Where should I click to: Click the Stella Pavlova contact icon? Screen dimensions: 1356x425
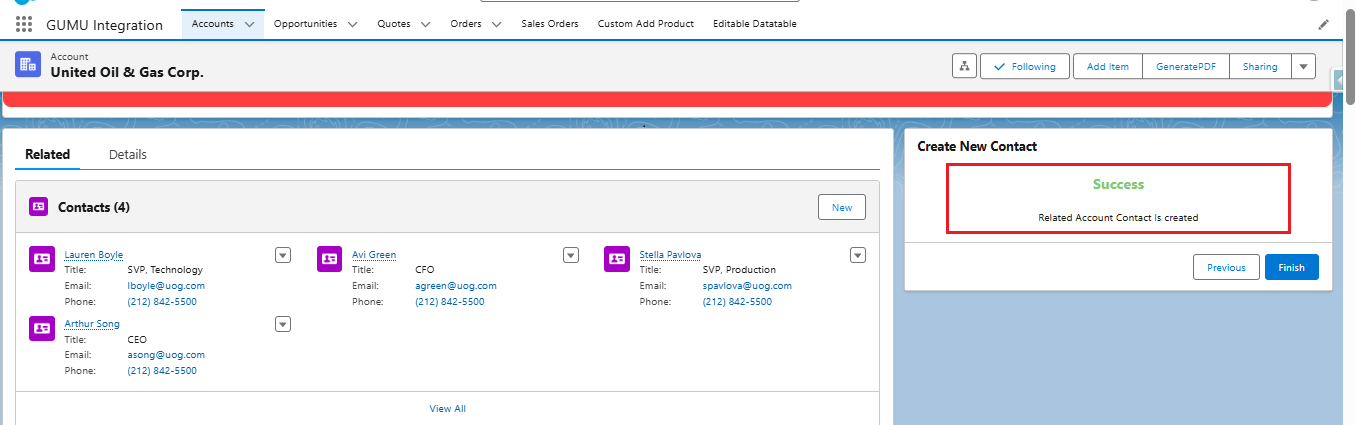tap(617, 259)
